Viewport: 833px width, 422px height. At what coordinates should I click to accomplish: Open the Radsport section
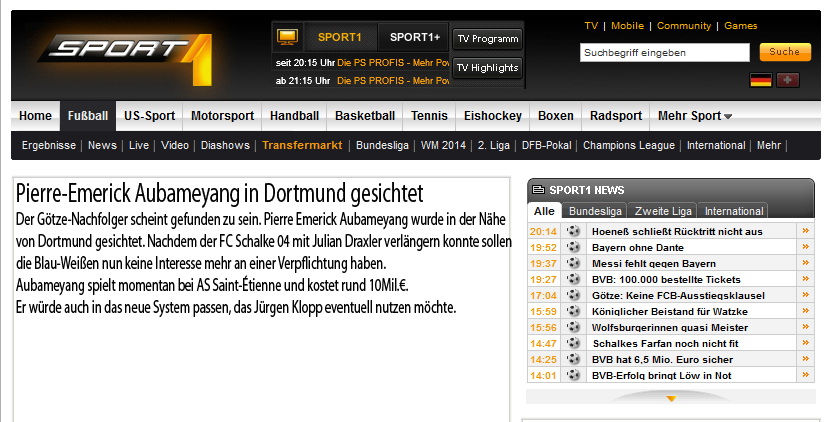coord(616,116)
